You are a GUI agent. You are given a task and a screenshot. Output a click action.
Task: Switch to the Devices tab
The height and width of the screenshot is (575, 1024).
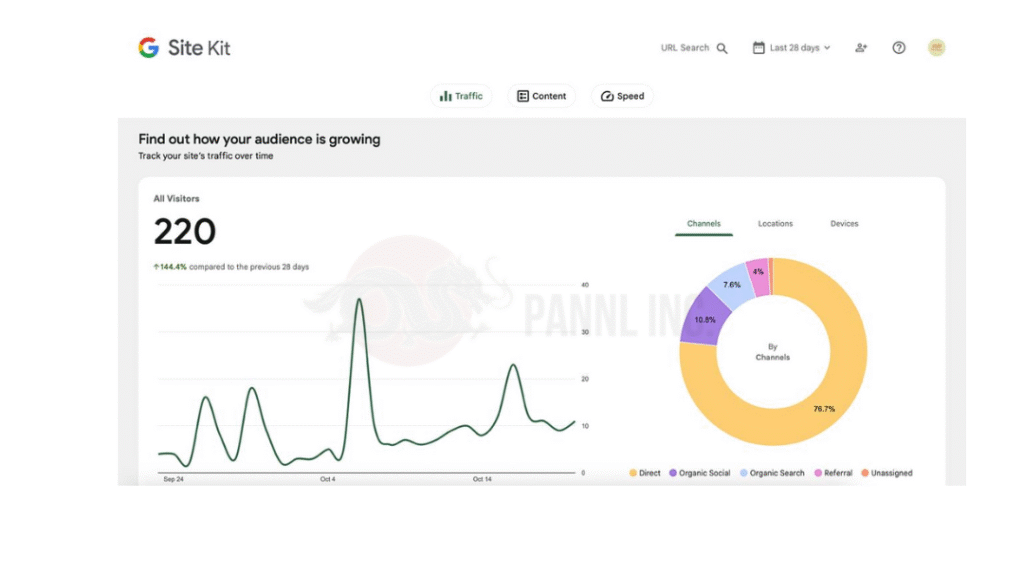(844, 224)
